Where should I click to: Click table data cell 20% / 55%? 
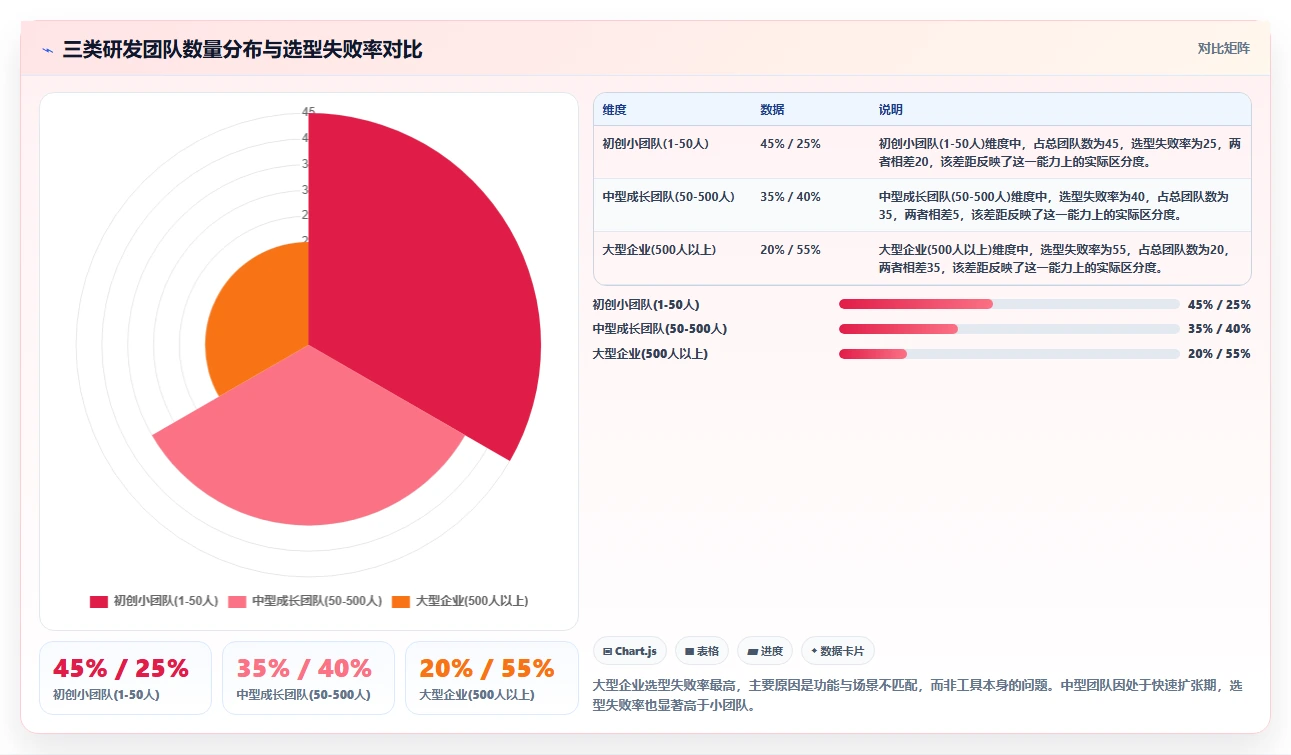(790, 250)
